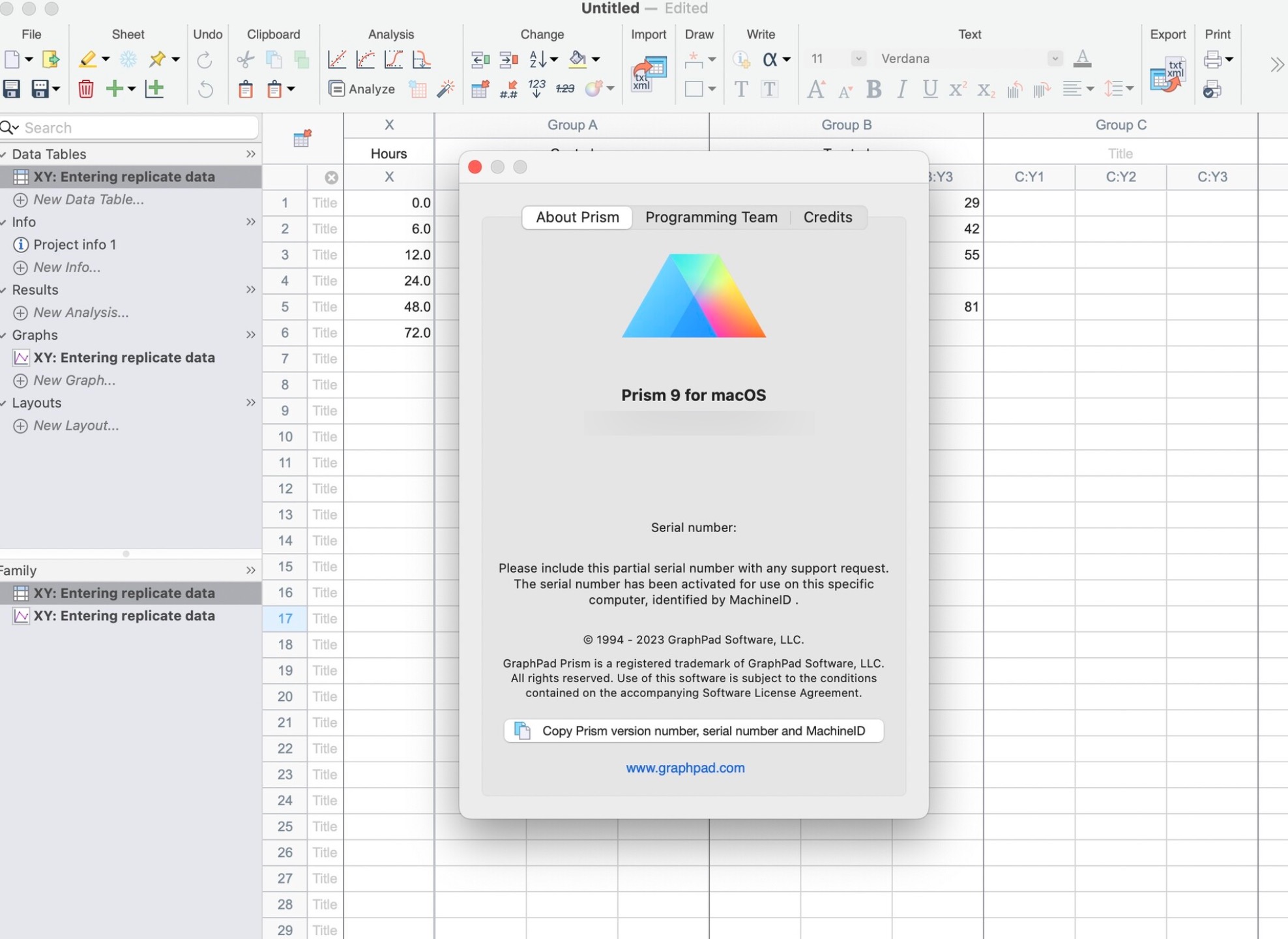Expand the Data Tables section arrows

tap(250, 154)
